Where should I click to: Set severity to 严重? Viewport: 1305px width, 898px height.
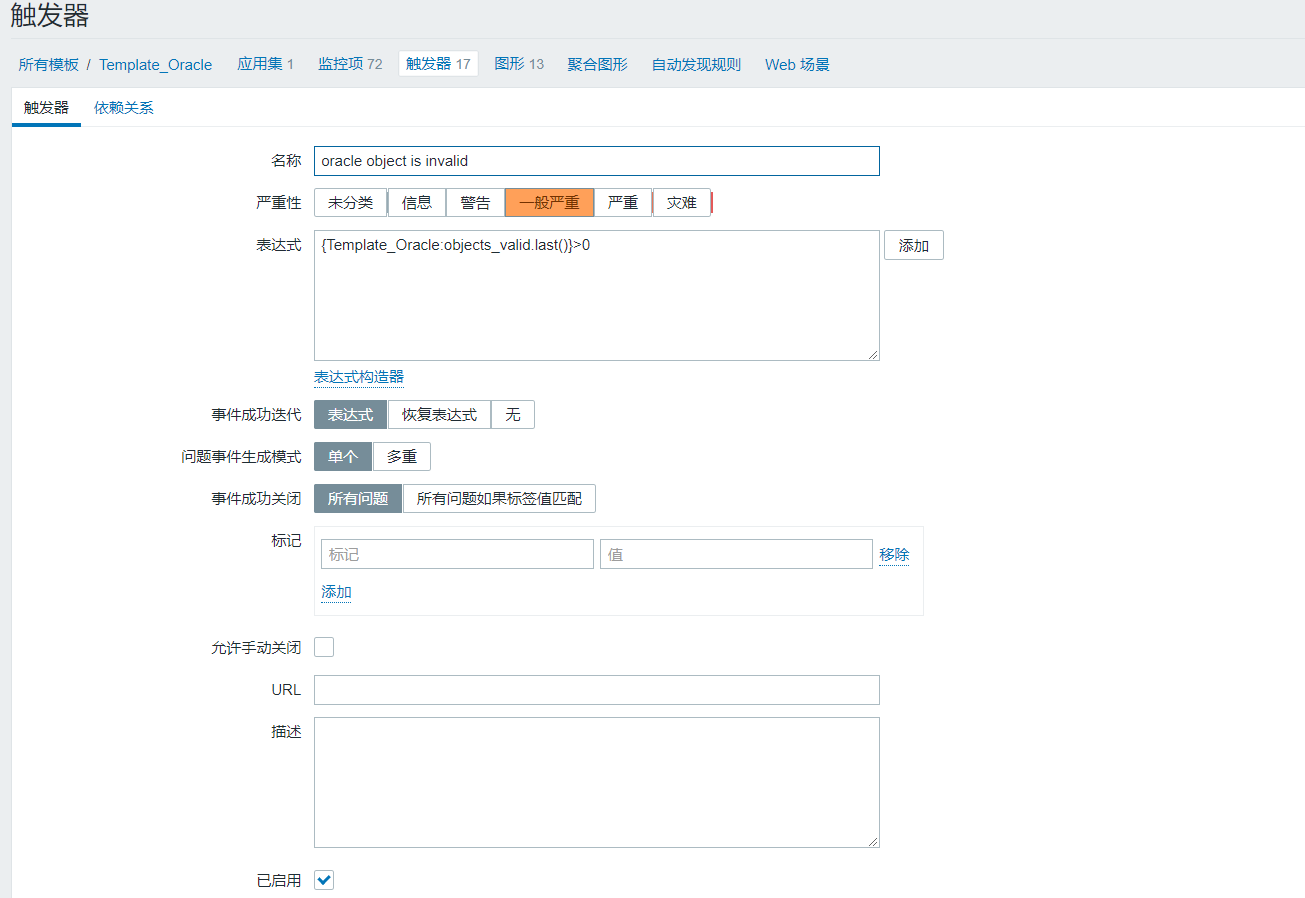623,202
